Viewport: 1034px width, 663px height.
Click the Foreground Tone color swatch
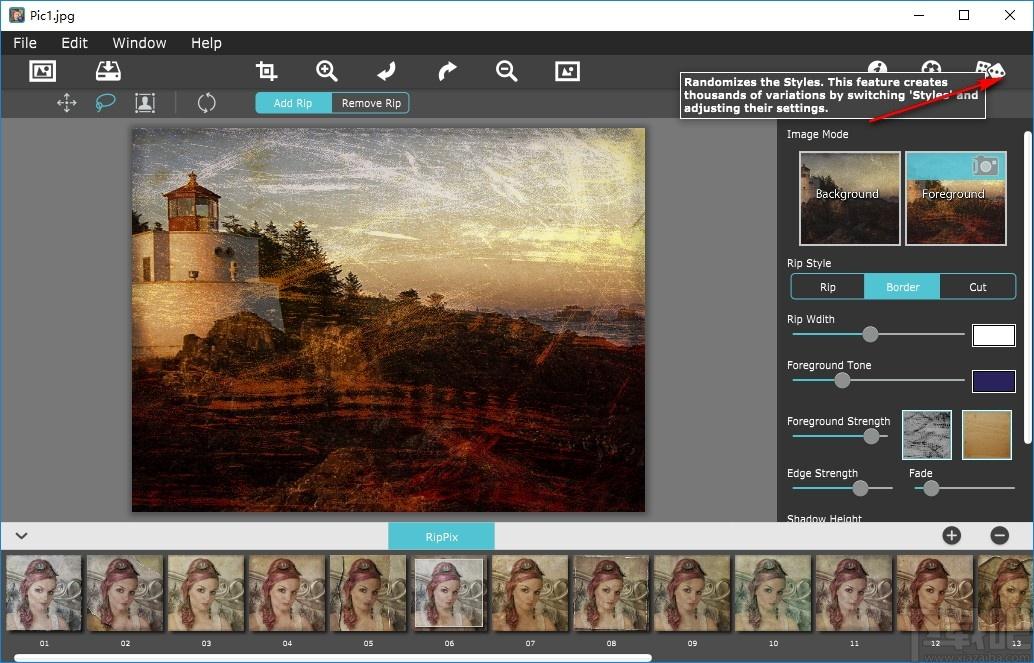[993, 381]
